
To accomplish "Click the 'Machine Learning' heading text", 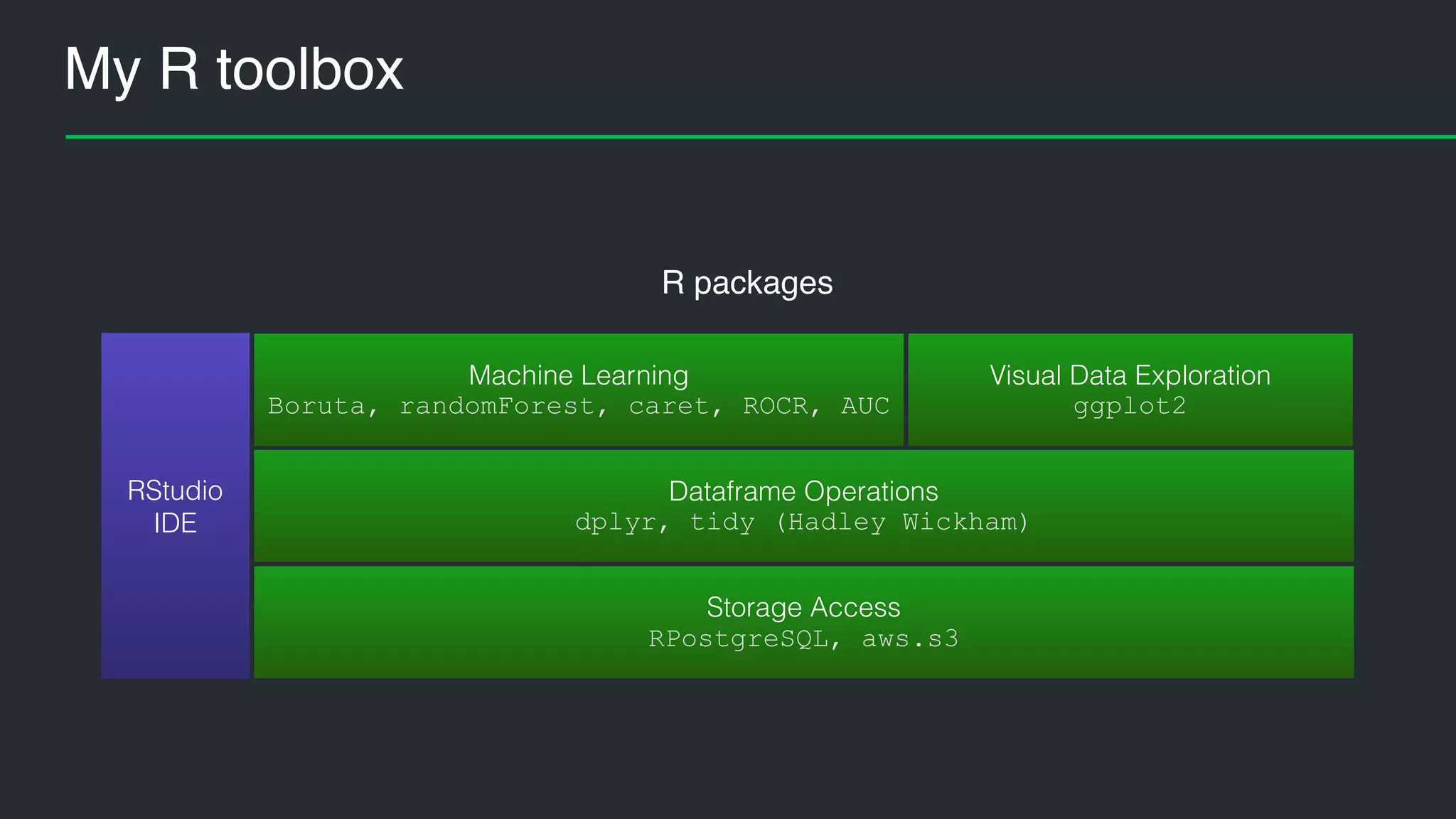I will [578, 375].
